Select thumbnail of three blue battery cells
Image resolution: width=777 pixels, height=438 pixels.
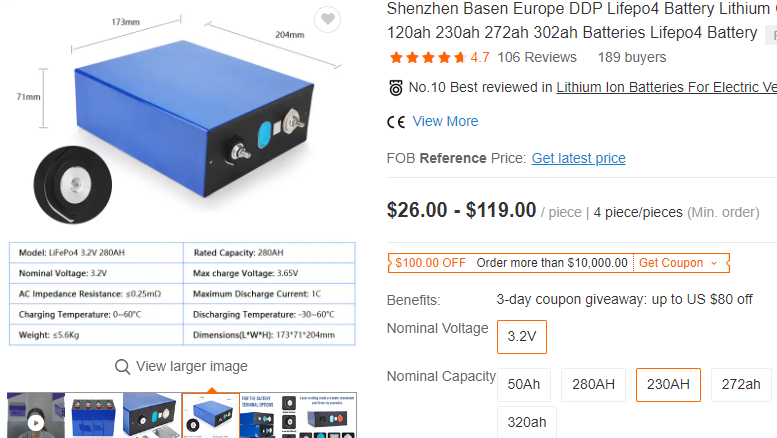pos(94,415)
